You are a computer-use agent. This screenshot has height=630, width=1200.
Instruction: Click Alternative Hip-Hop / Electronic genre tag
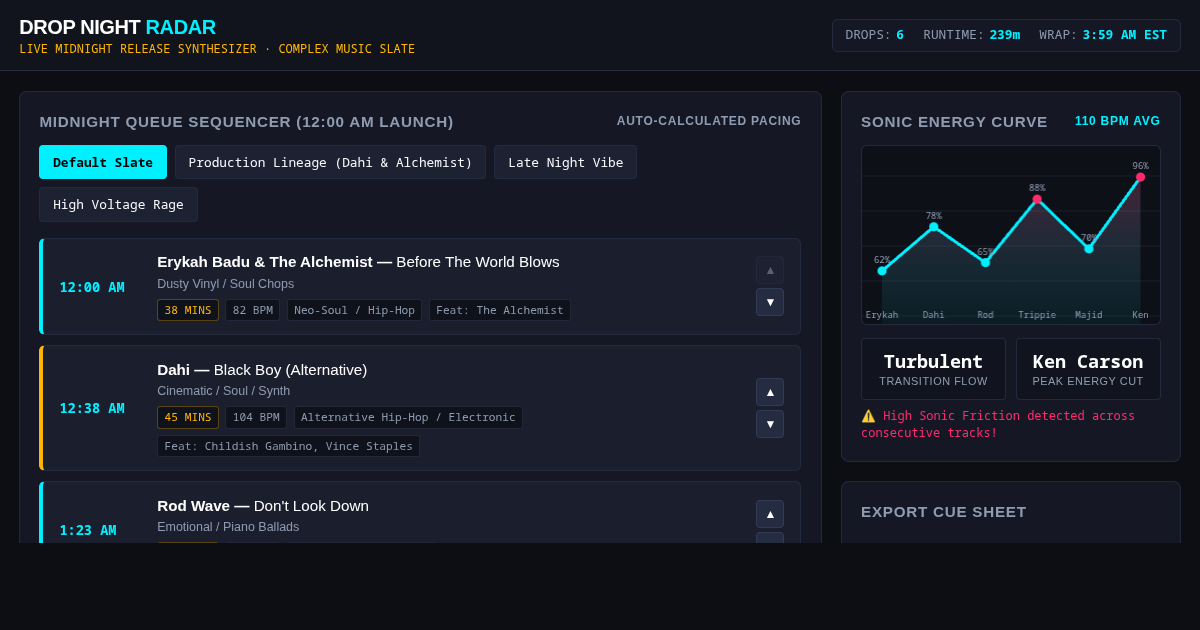(408, 417)
